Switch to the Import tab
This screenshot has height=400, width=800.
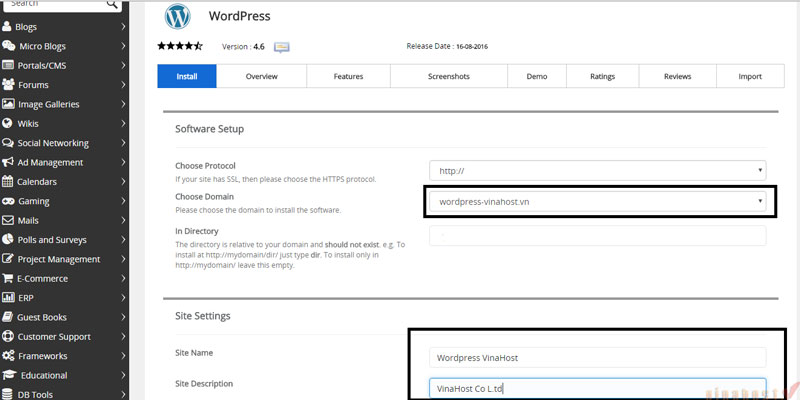[x=750, y=76]
